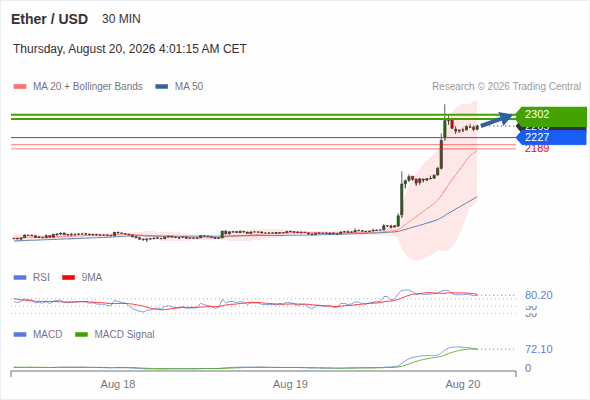The height and width of the screenshot is (400, 590).
Task: Click the Aug 19 date axis label
Action: point(290,384)
